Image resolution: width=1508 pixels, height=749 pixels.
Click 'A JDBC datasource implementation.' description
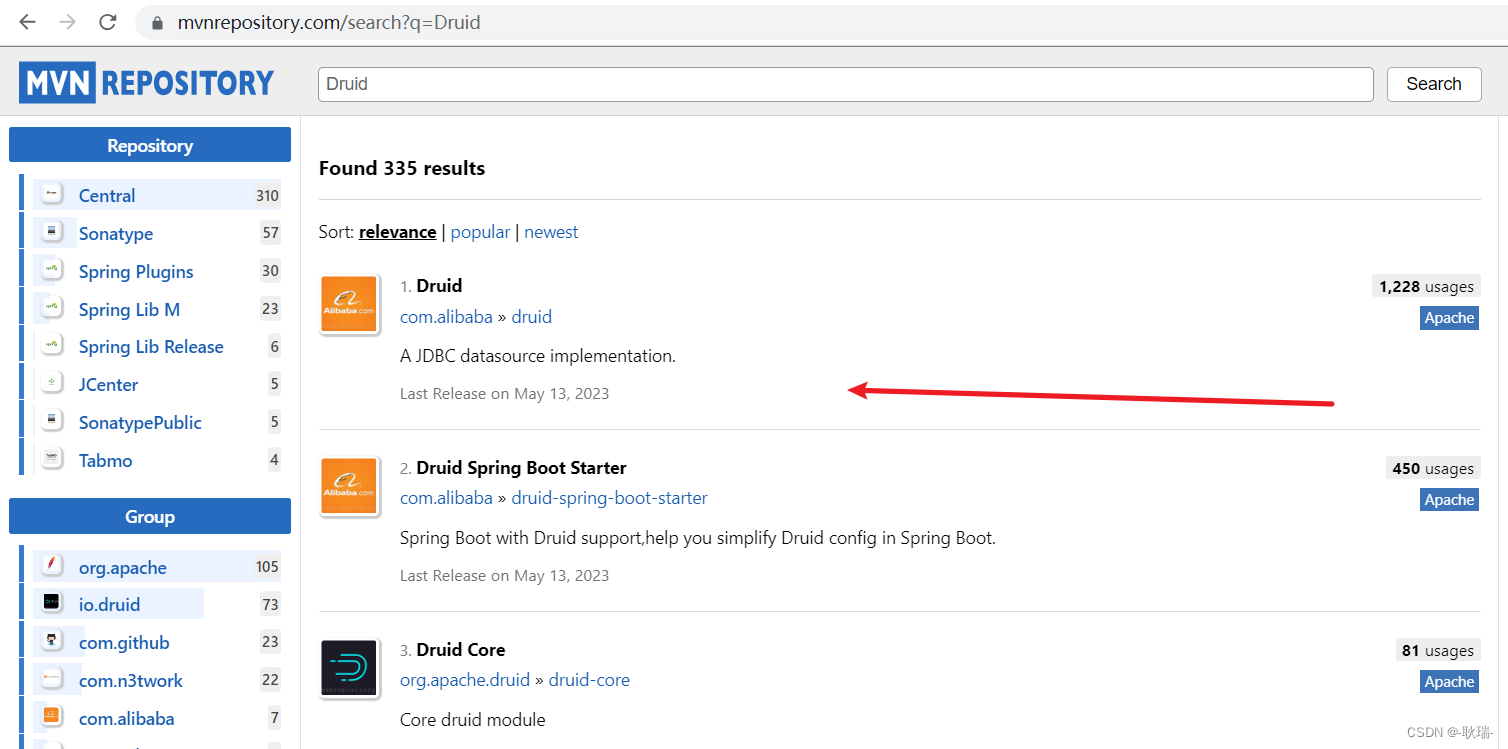[538, 356]
